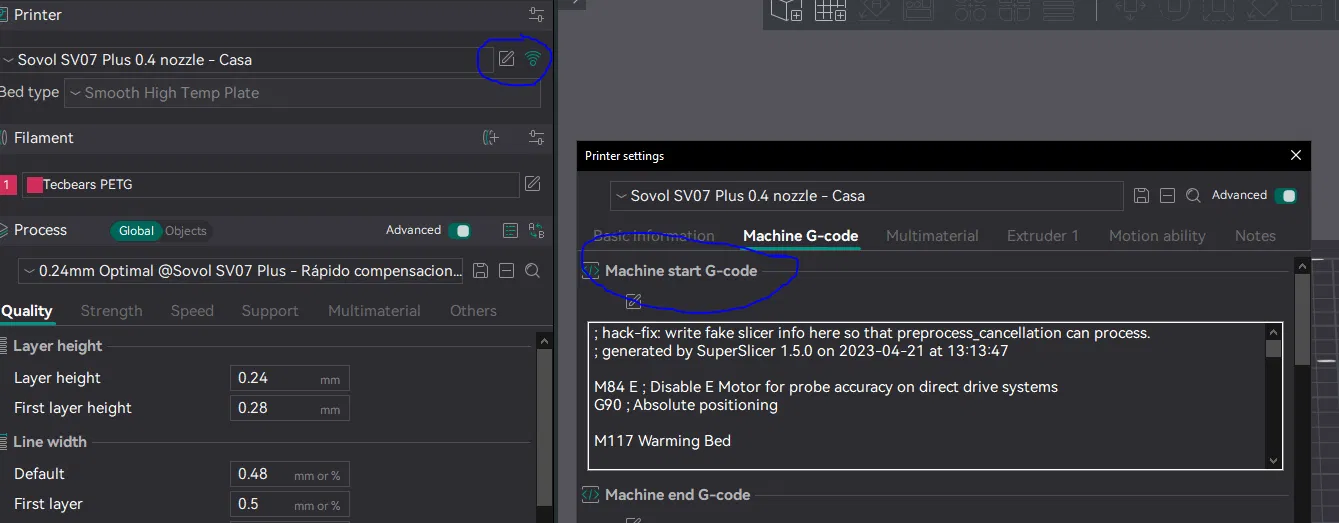Edit the Tecbears PETG filament preset
This screenshot has height=523, width=1339.
533,184
